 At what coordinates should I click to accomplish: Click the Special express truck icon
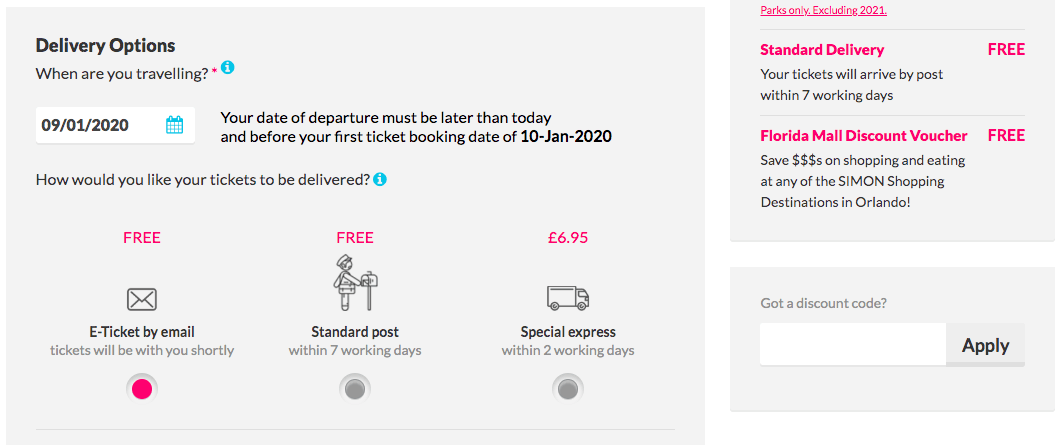tap(567, 297)
